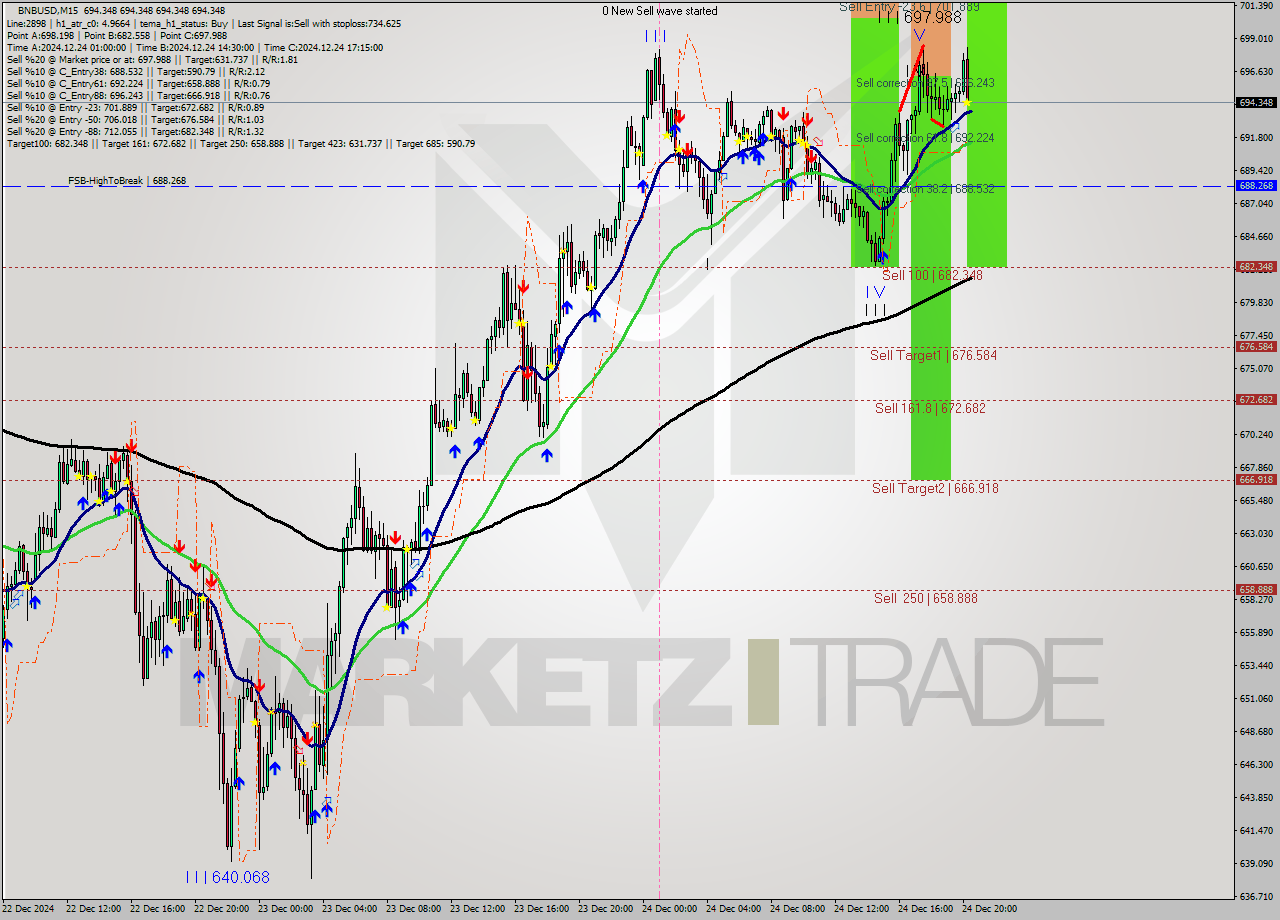Click the blue 688.268 price tag

[x=1256, y=186]
